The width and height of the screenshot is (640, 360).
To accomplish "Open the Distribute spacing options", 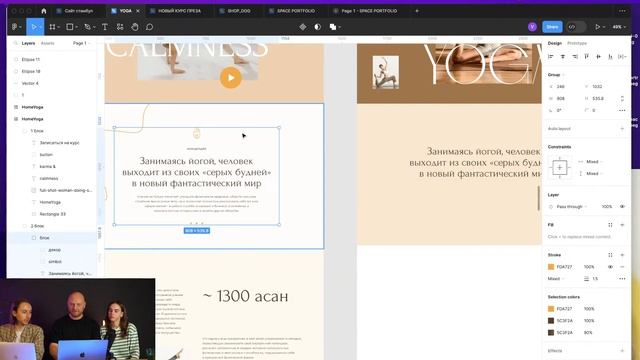I will [x=622, y=57].
